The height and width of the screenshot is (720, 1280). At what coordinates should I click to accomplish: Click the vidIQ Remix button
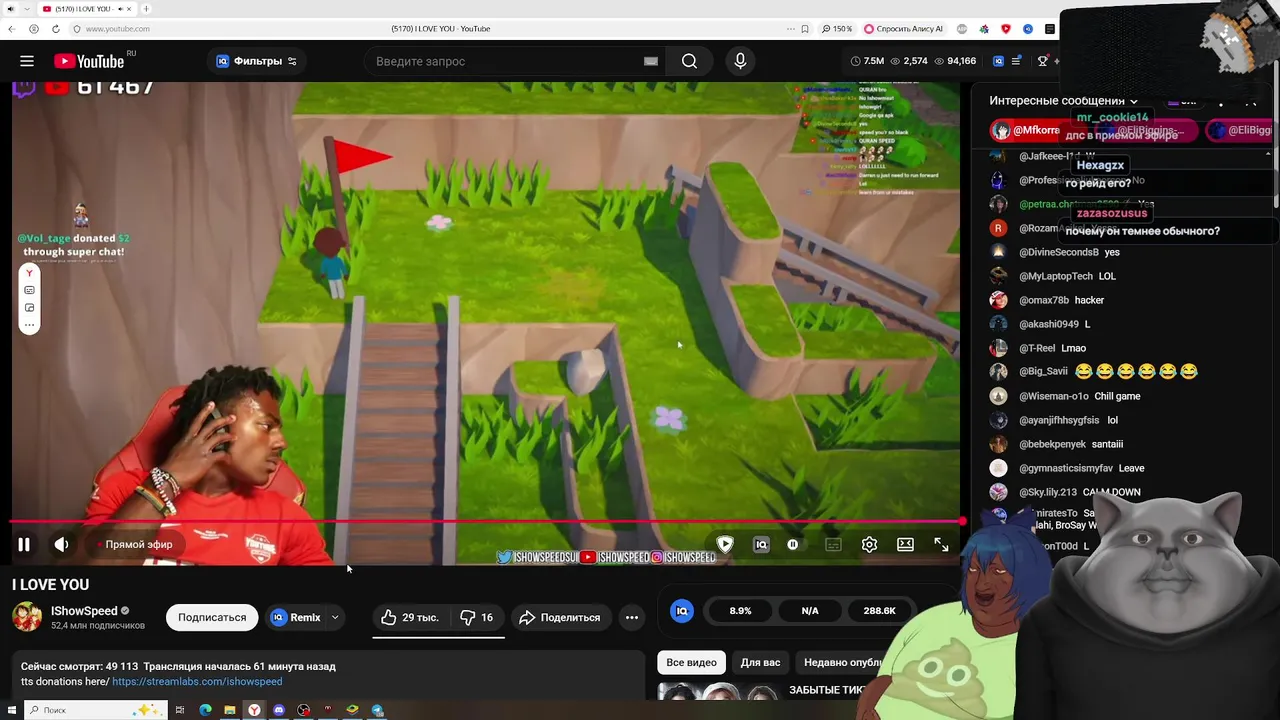(x=295, y=617)
